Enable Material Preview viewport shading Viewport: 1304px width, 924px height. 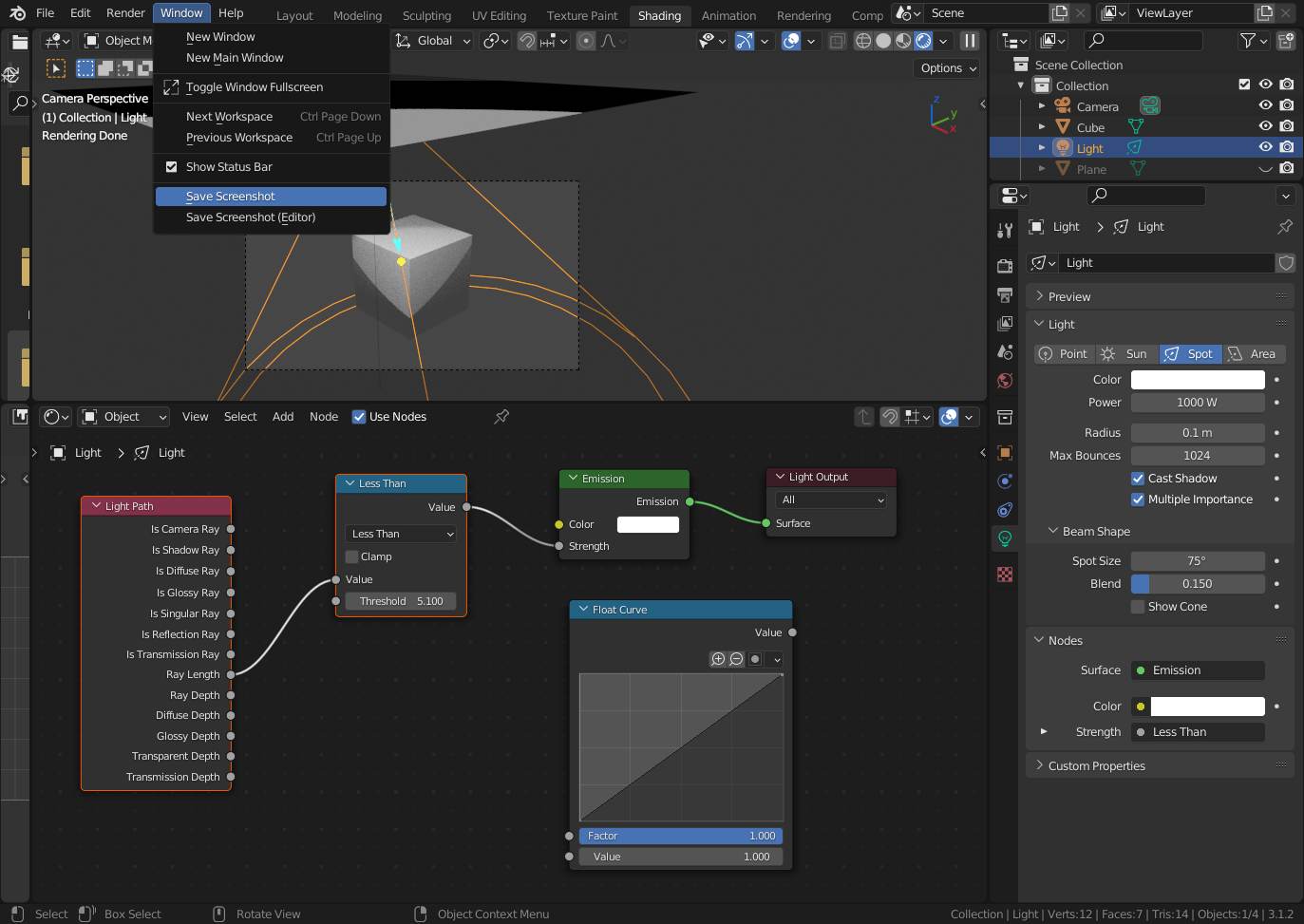point(902,41)
